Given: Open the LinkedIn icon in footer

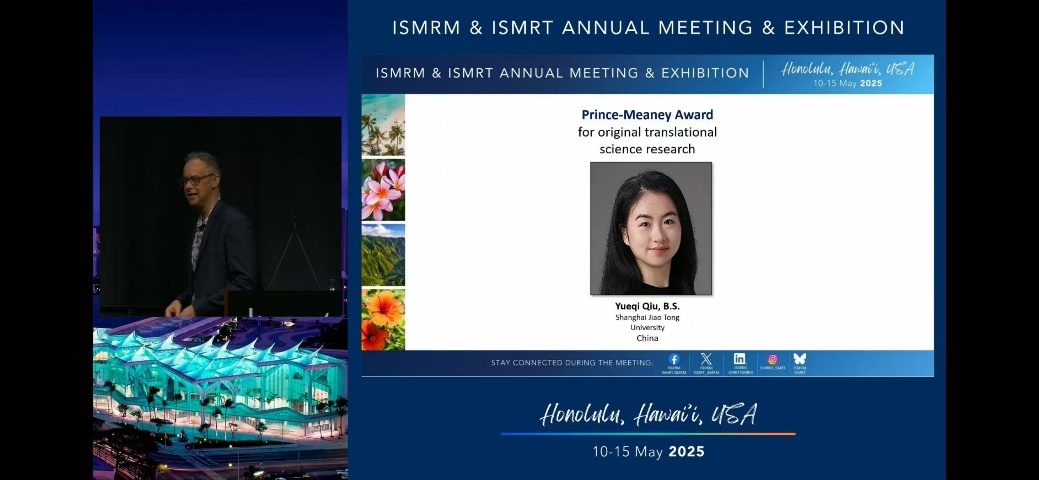Looking at the screenshot, I should [x=739, y=360].
